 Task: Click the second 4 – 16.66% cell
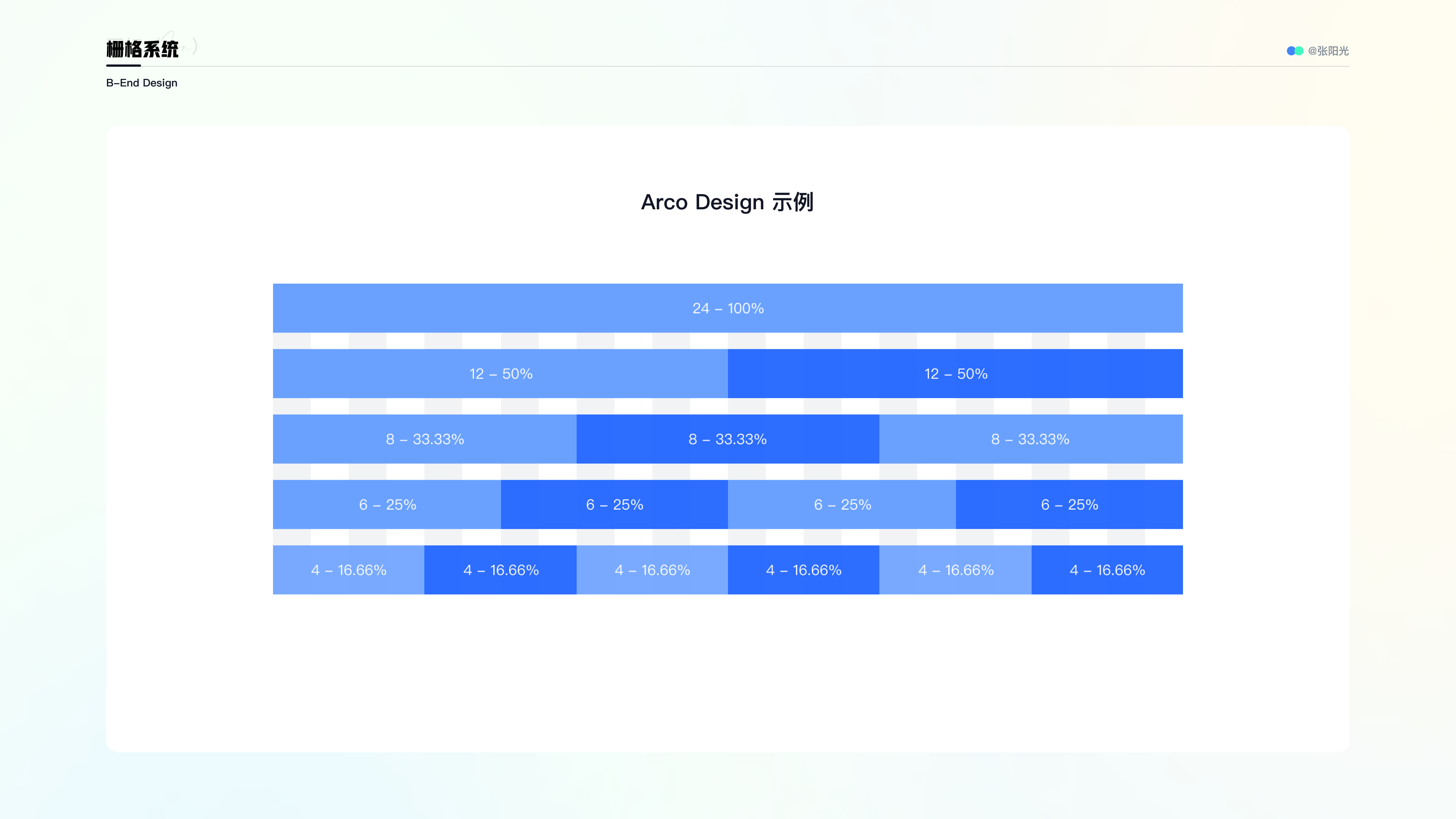pyautogui.click(x=500, y=570)
